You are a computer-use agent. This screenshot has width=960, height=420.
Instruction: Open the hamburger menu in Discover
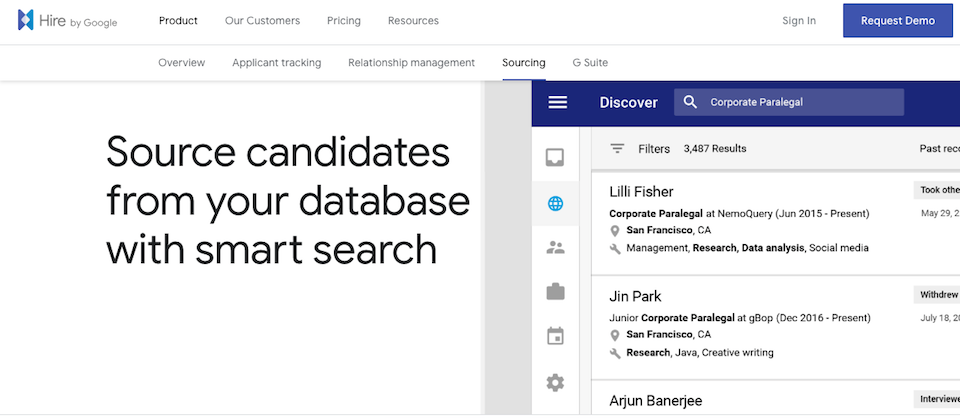(557, 102)
